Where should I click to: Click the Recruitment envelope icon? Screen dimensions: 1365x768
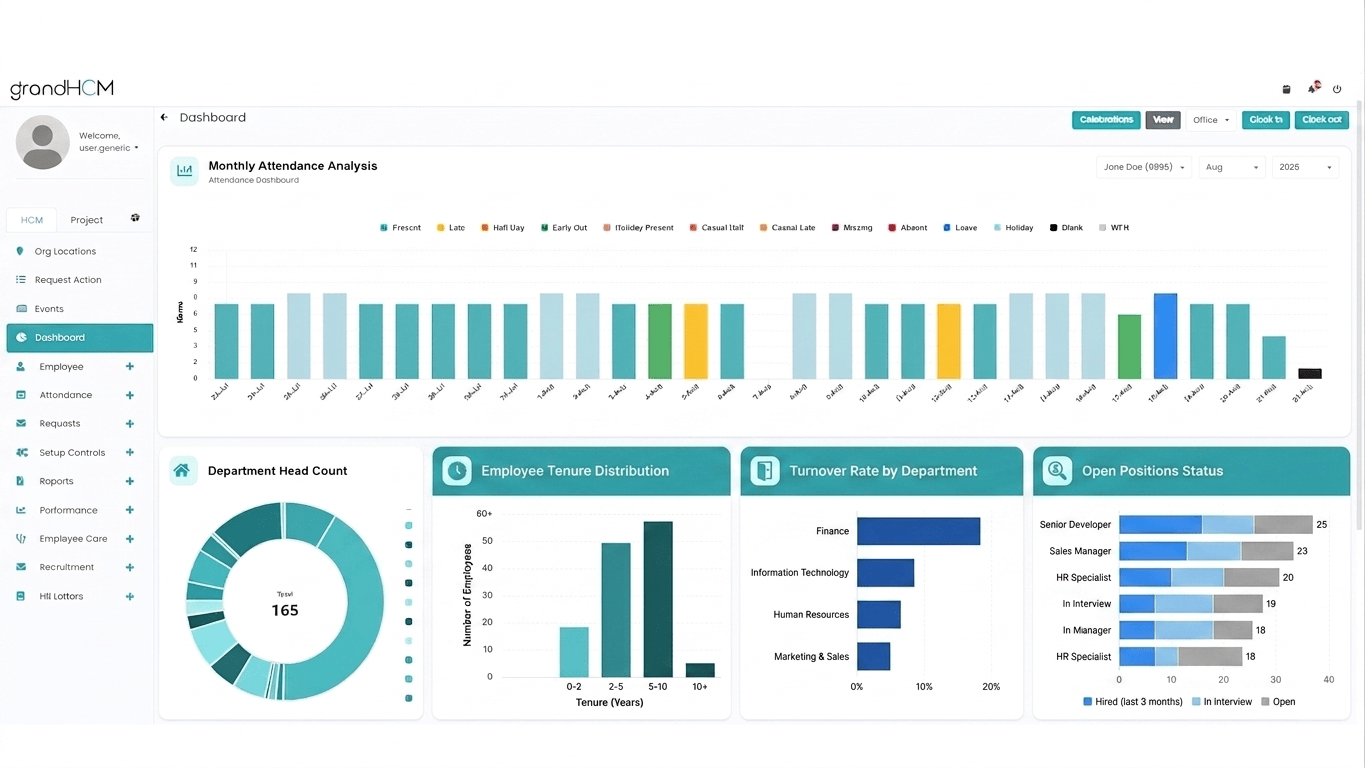point(21,567)
